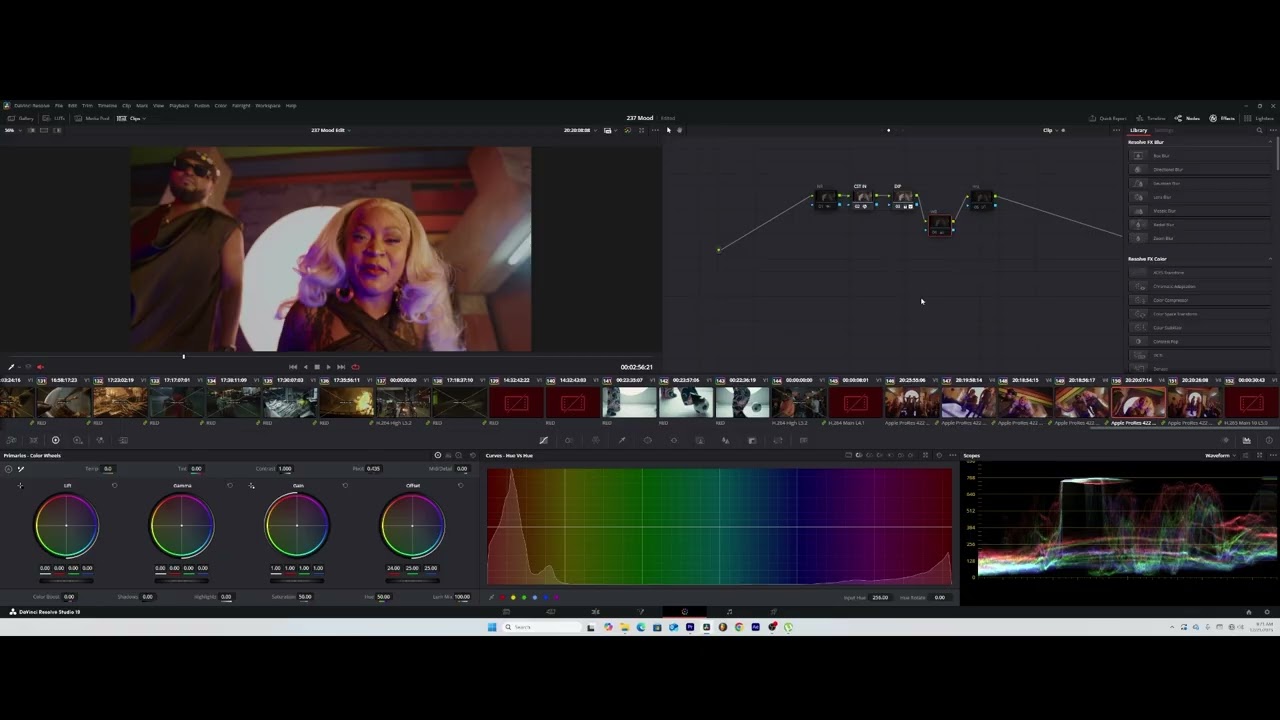Jump to last frame of clip
This screenshot has width=1280, height=720.
pos(341,367)
